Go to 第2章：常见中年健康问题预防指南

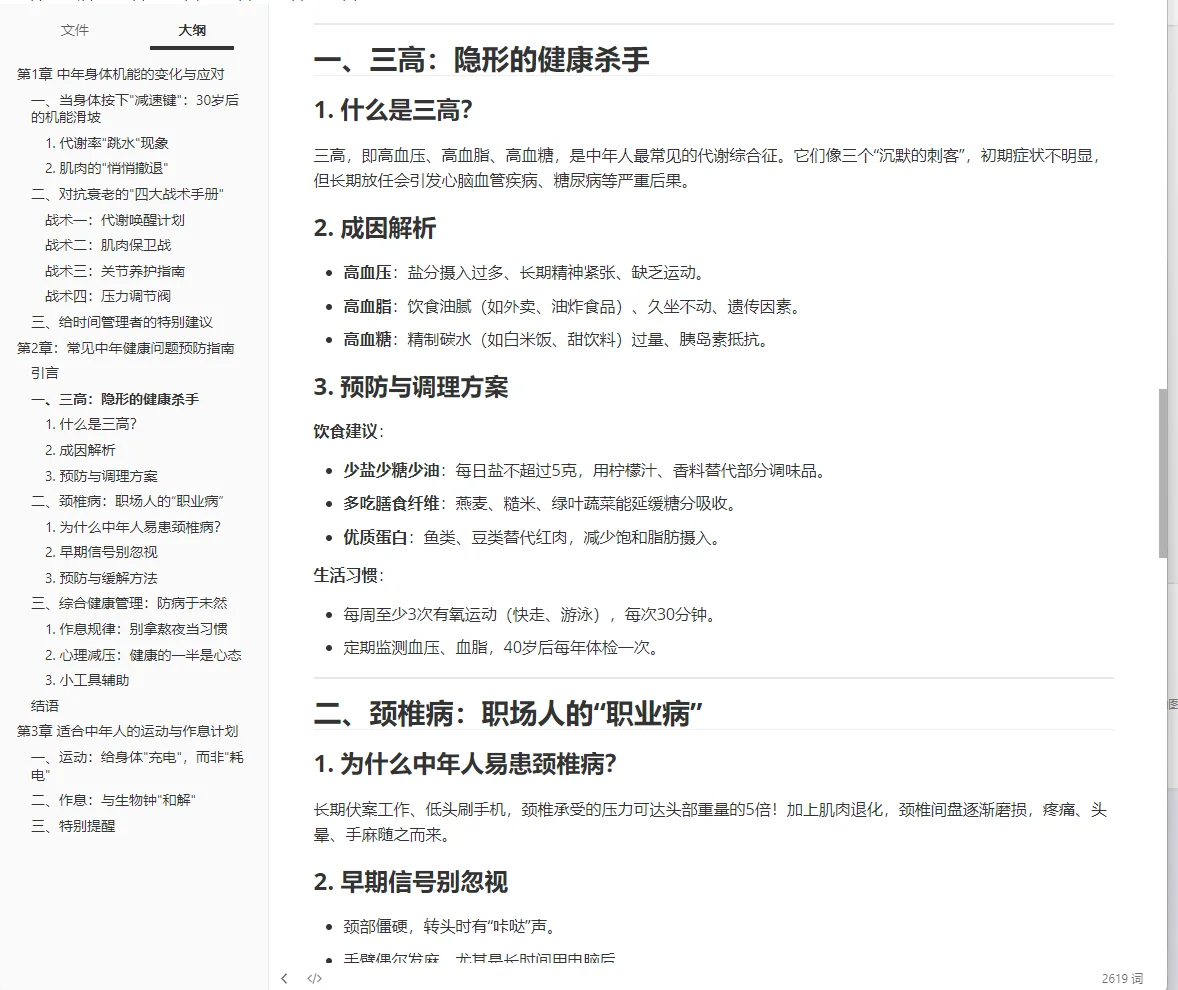[x=125, y=348]
